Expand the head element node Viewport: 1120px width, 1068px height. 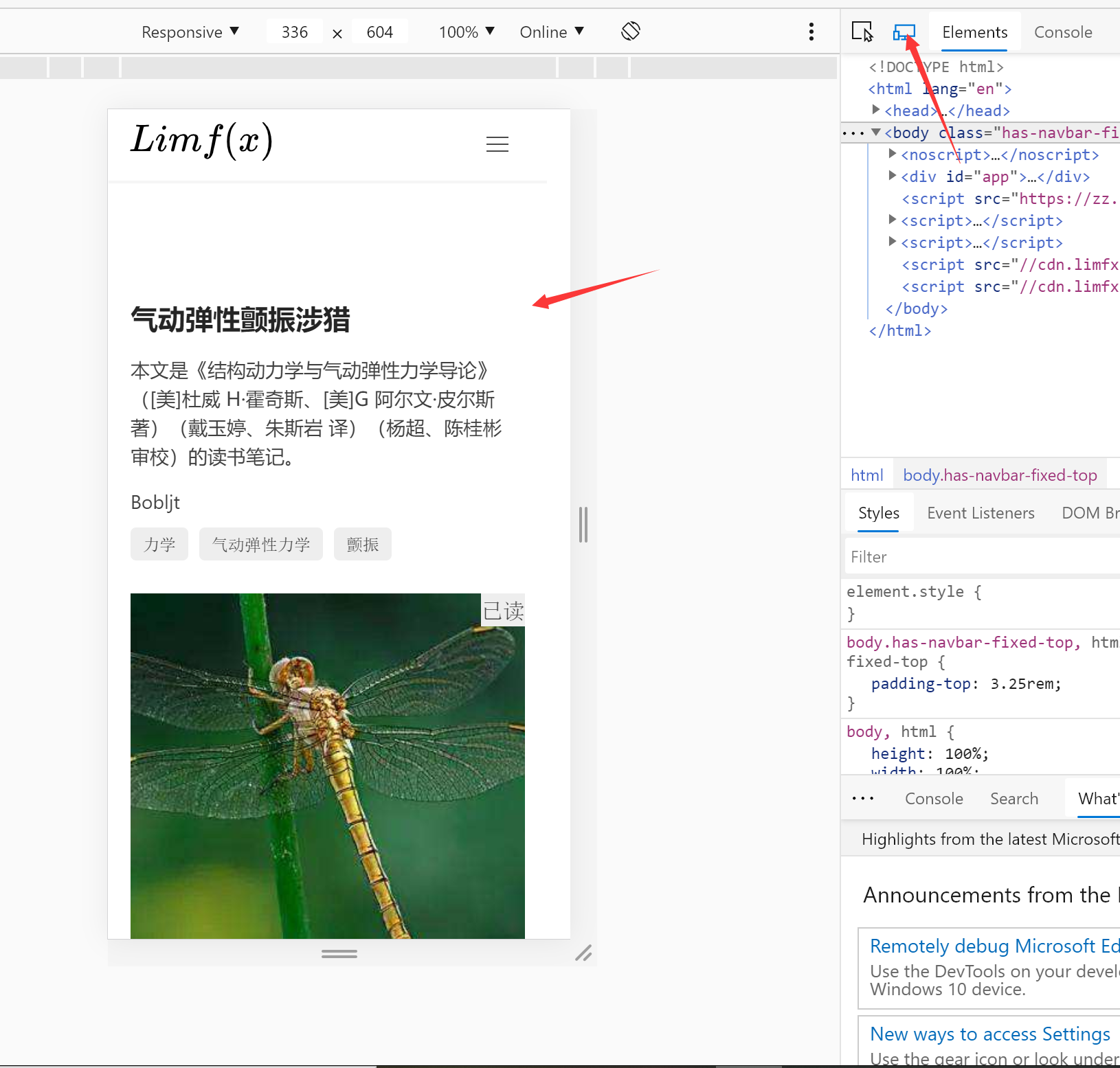(875, 110)
